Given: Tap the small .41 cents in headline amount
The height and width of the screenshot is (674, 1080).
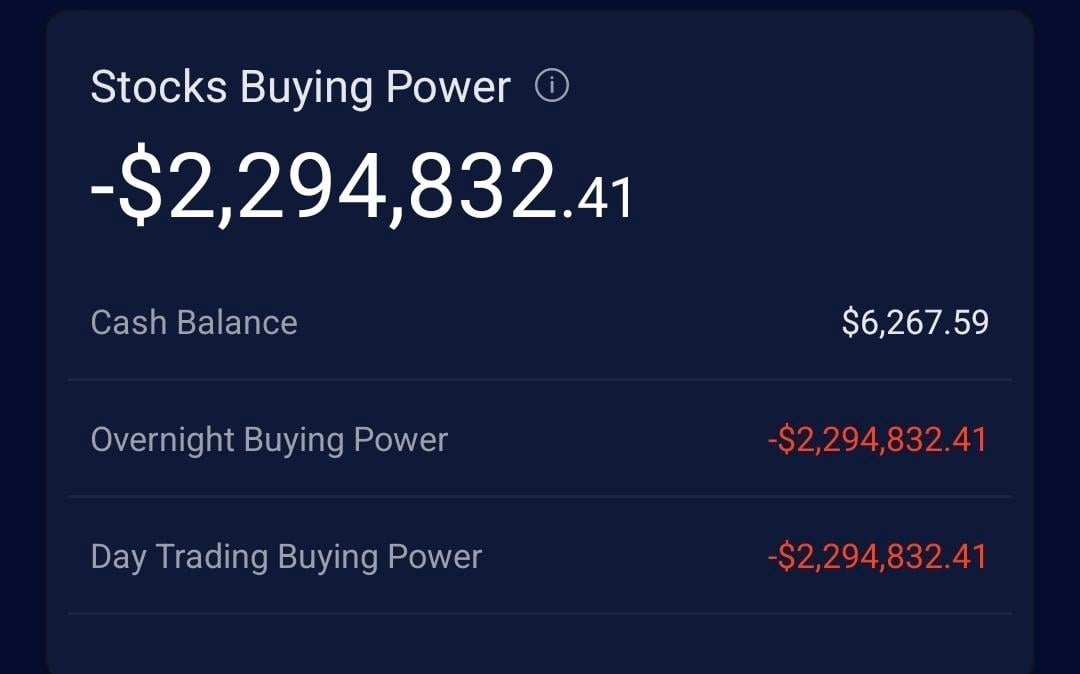Looking at the screenshot, I should pyautogui.click(x=598, y=196).
